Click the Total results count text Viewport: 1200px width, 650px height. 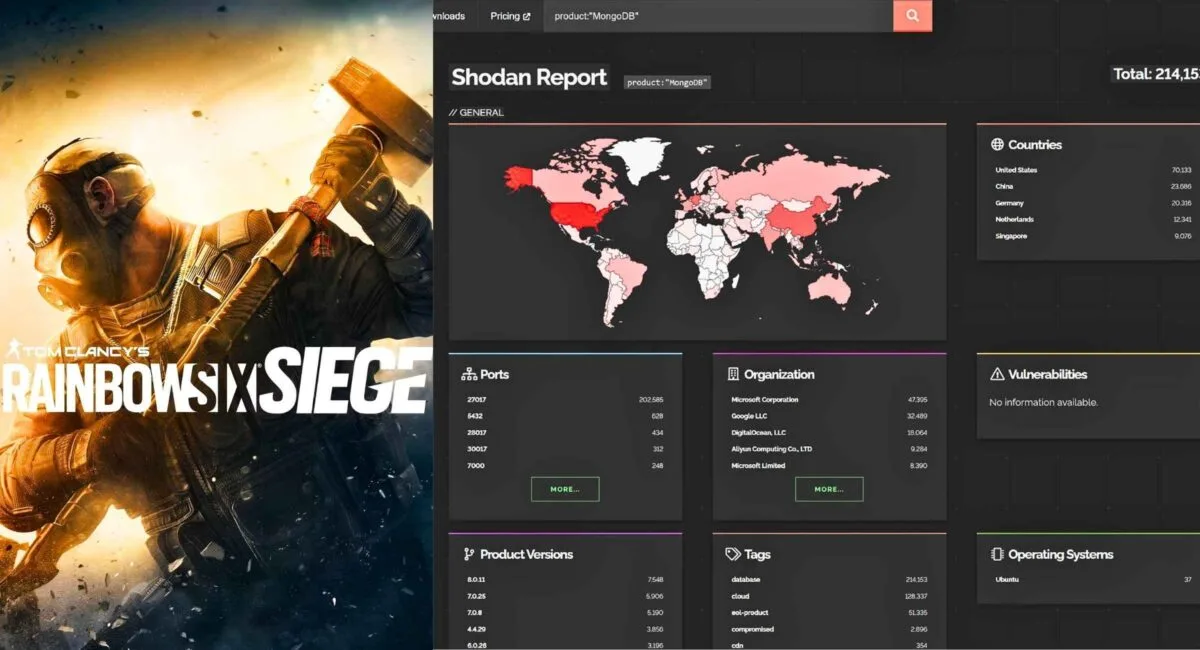coord(1156,74)
